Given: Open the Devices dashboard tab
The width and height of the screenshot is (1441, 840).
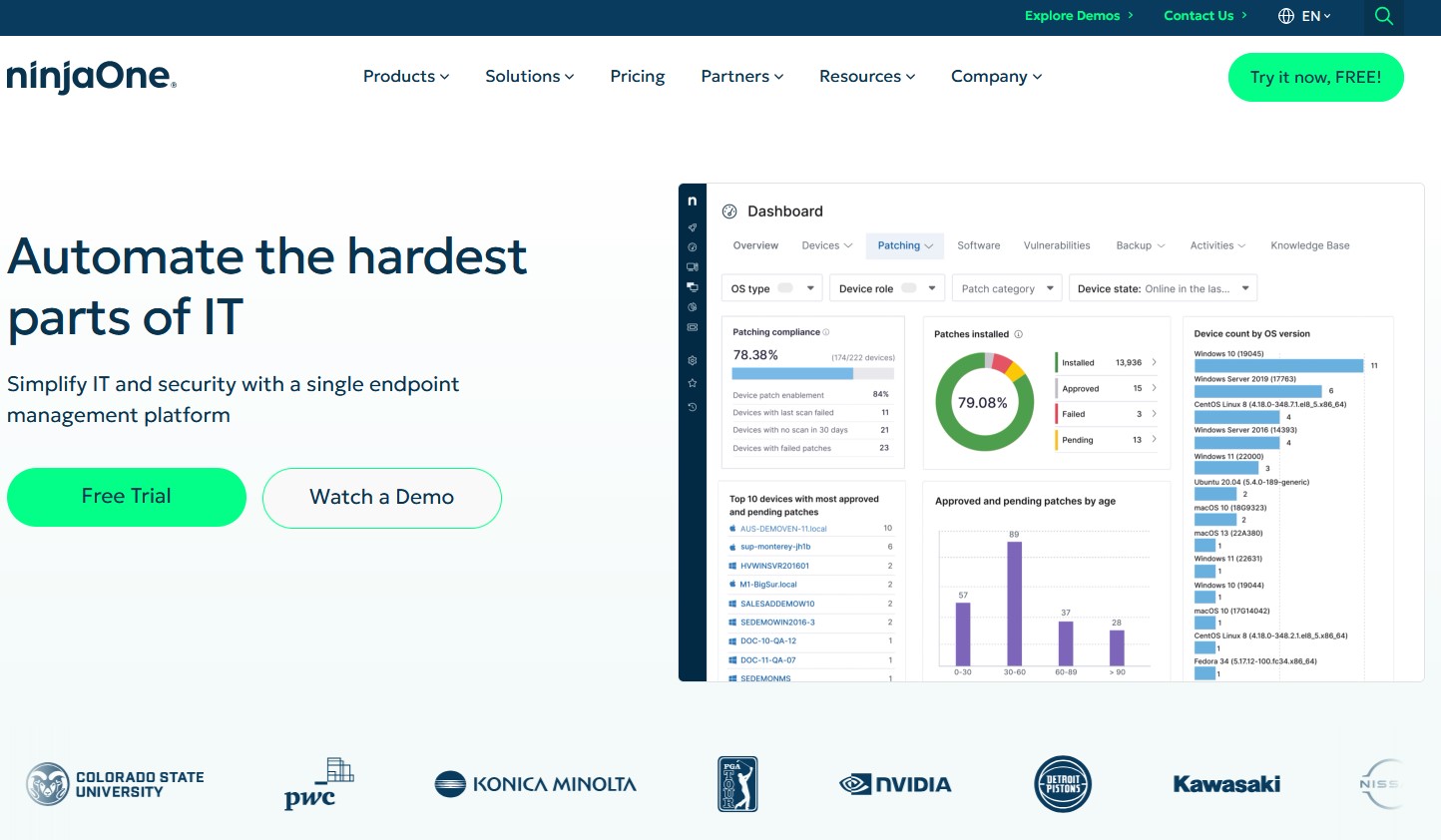Looking at the screenshot, I should click(x=827, y=245).
